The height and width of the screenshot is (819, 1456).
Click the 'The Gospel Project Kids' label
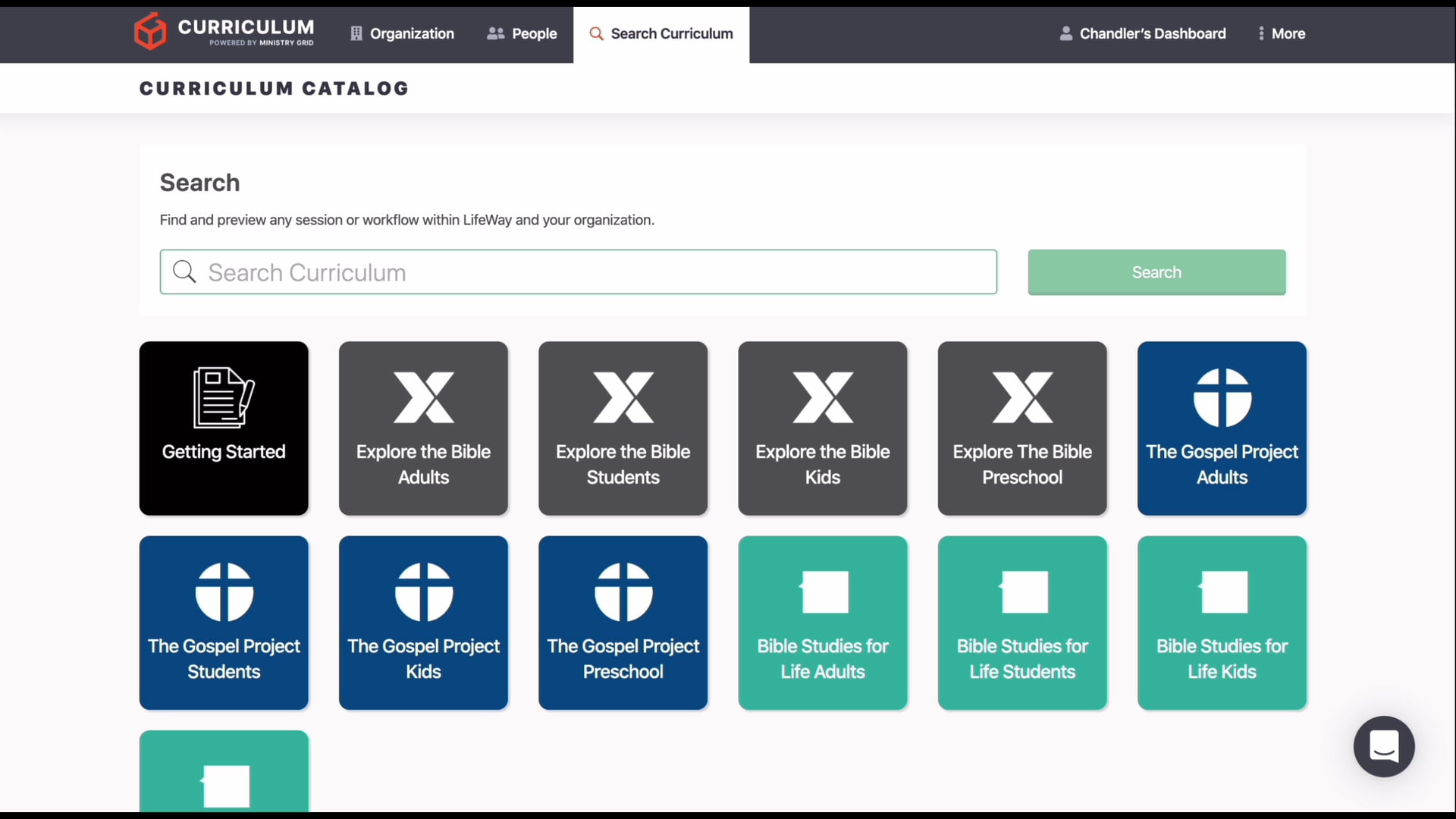click(424, 658)
